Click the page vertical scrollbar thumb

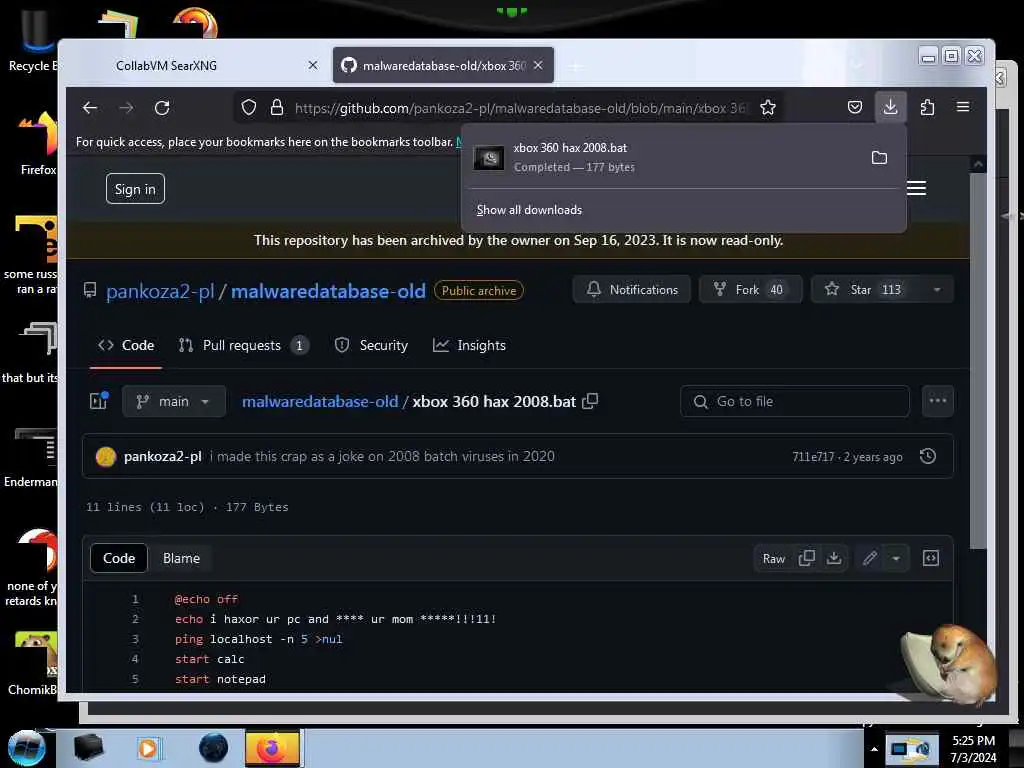(x=977, y=361)
